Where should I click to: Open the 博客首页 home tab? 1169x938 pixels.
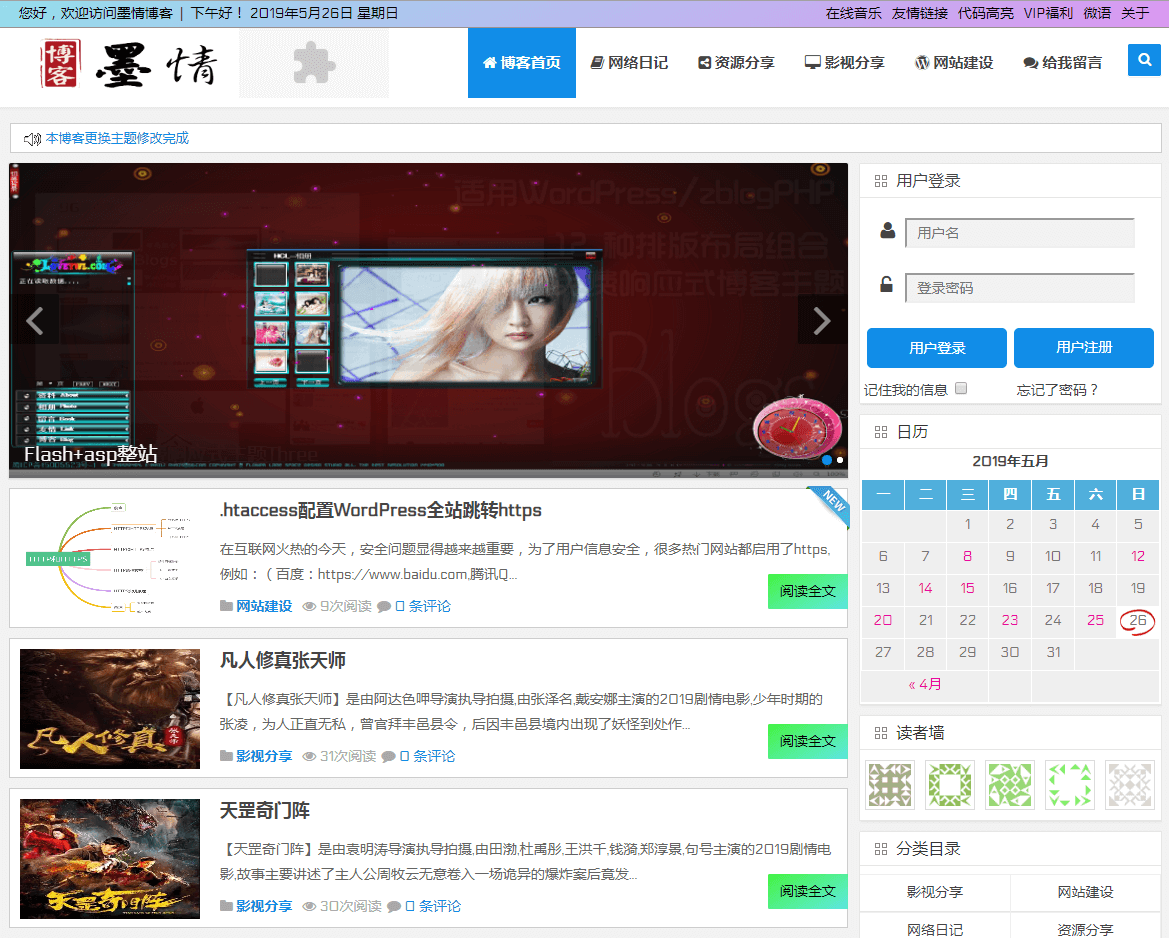coord(521,63)
